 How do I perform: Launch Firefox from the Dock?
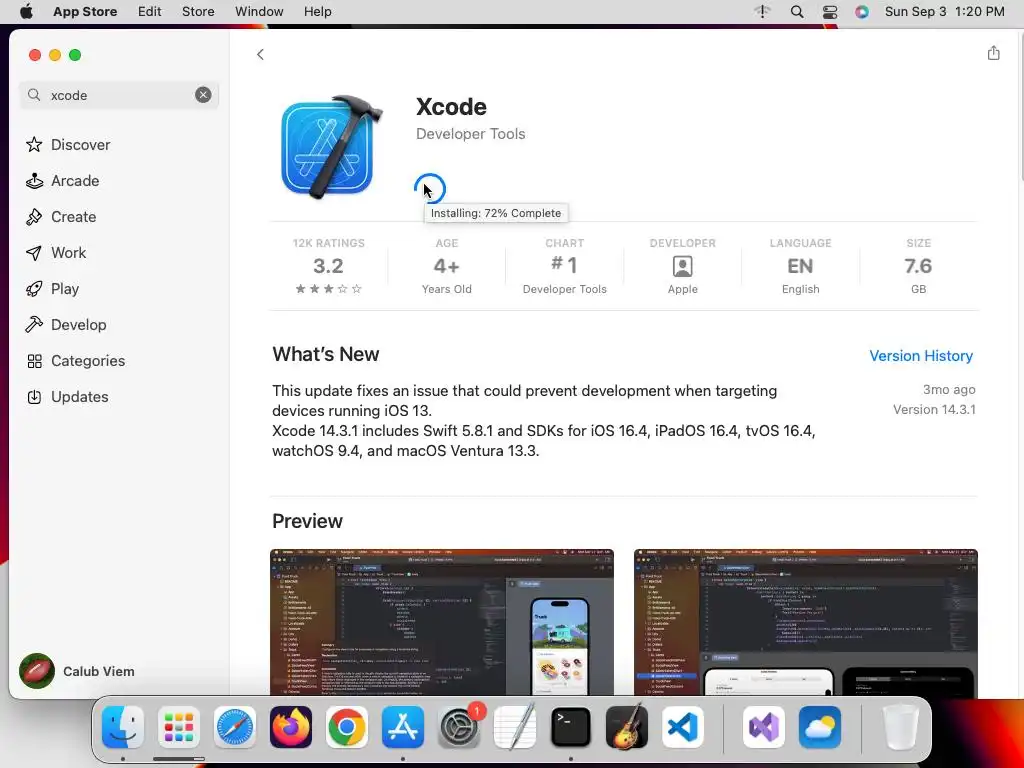tap(291, 727)
